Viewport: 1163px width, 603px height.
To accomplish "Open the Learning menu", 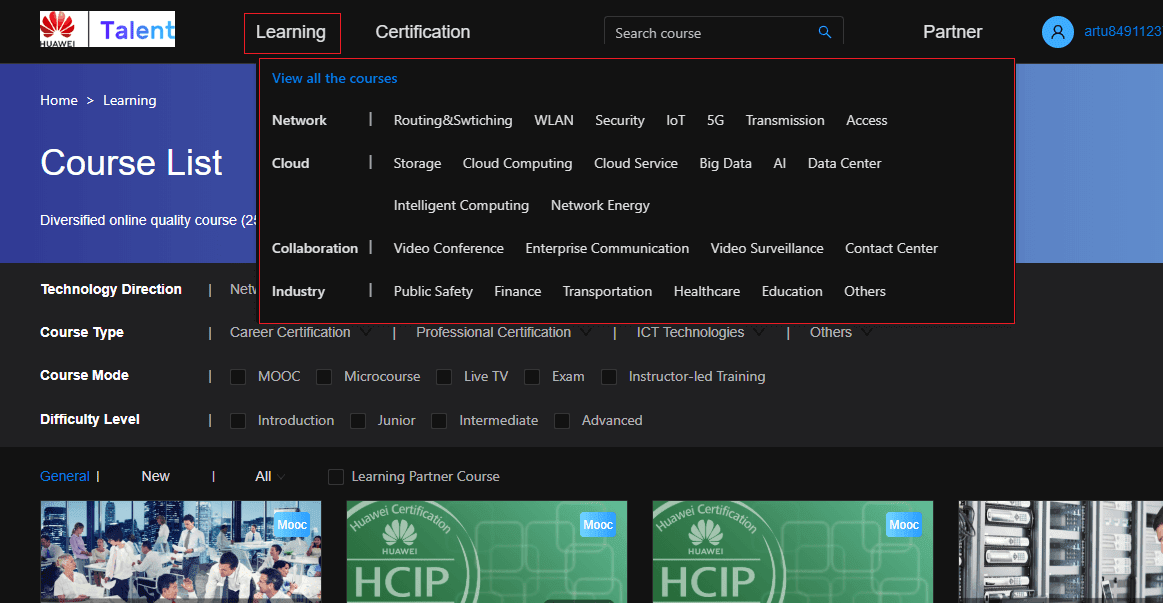I will pyautogui.click(x=291, y=33).
